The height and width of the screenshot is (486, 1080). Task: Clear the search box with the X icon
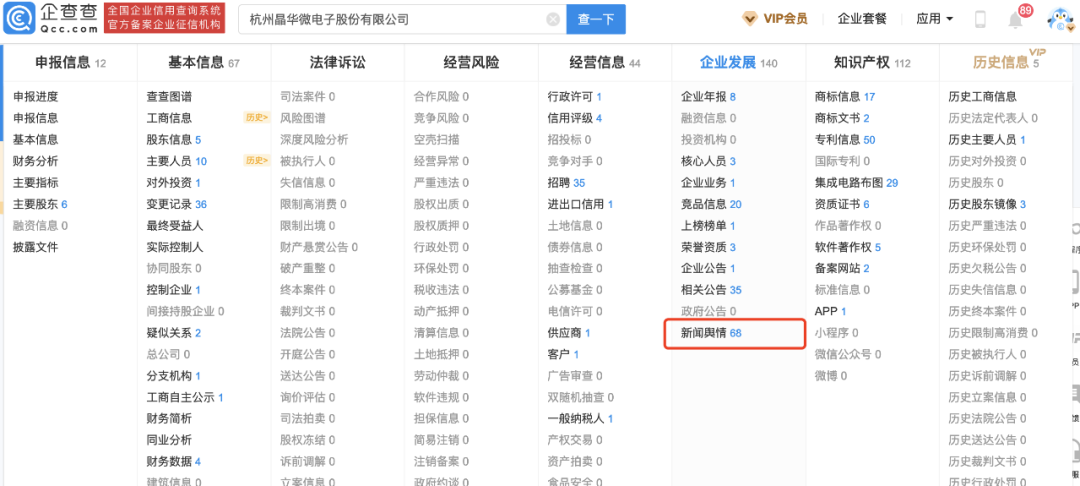click(553, 19)
